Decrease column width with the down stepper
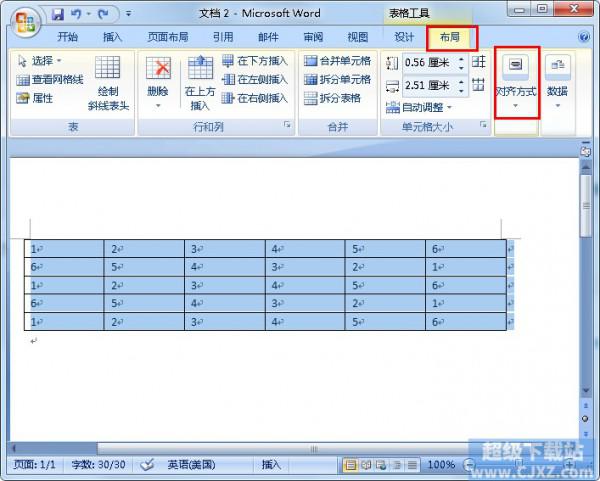The width and height of the screenshot is (600, 481). tap(462, 90)
